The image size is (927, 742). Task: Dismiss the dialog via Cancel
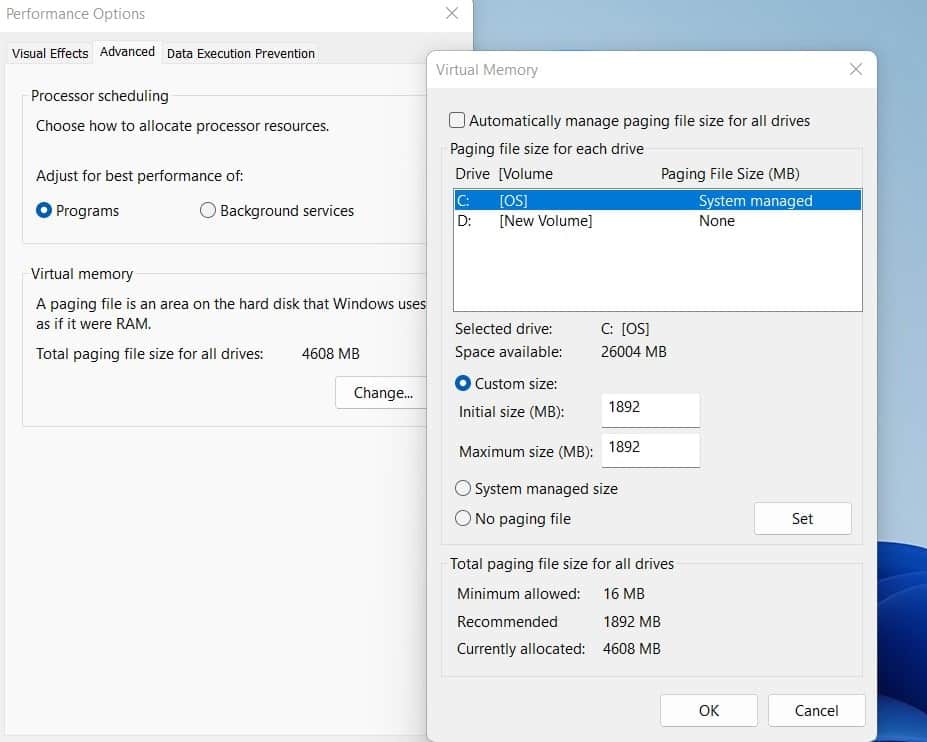pos(816,710)
